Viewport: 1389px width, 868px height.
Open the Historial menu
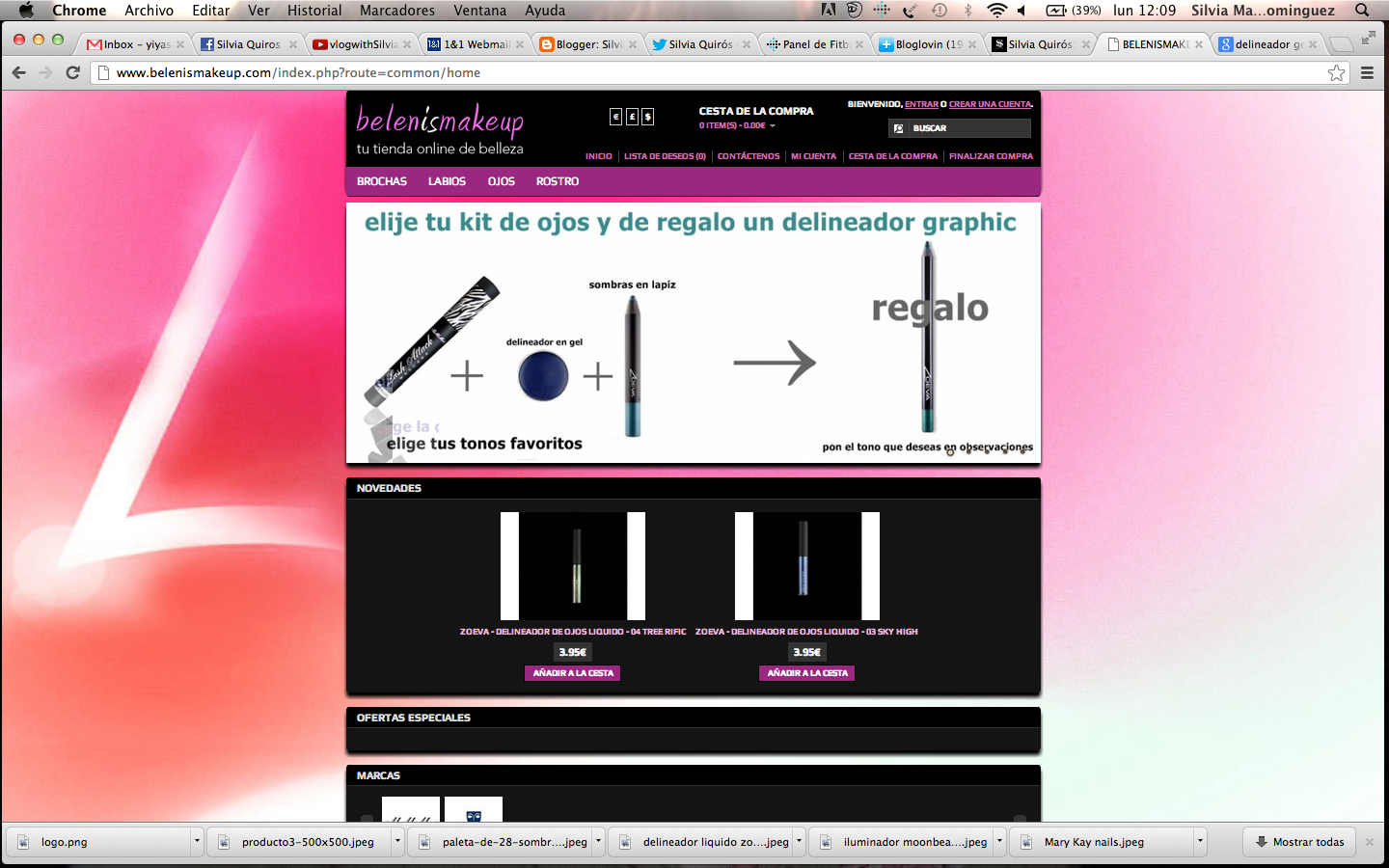click(x=314, y=10)
